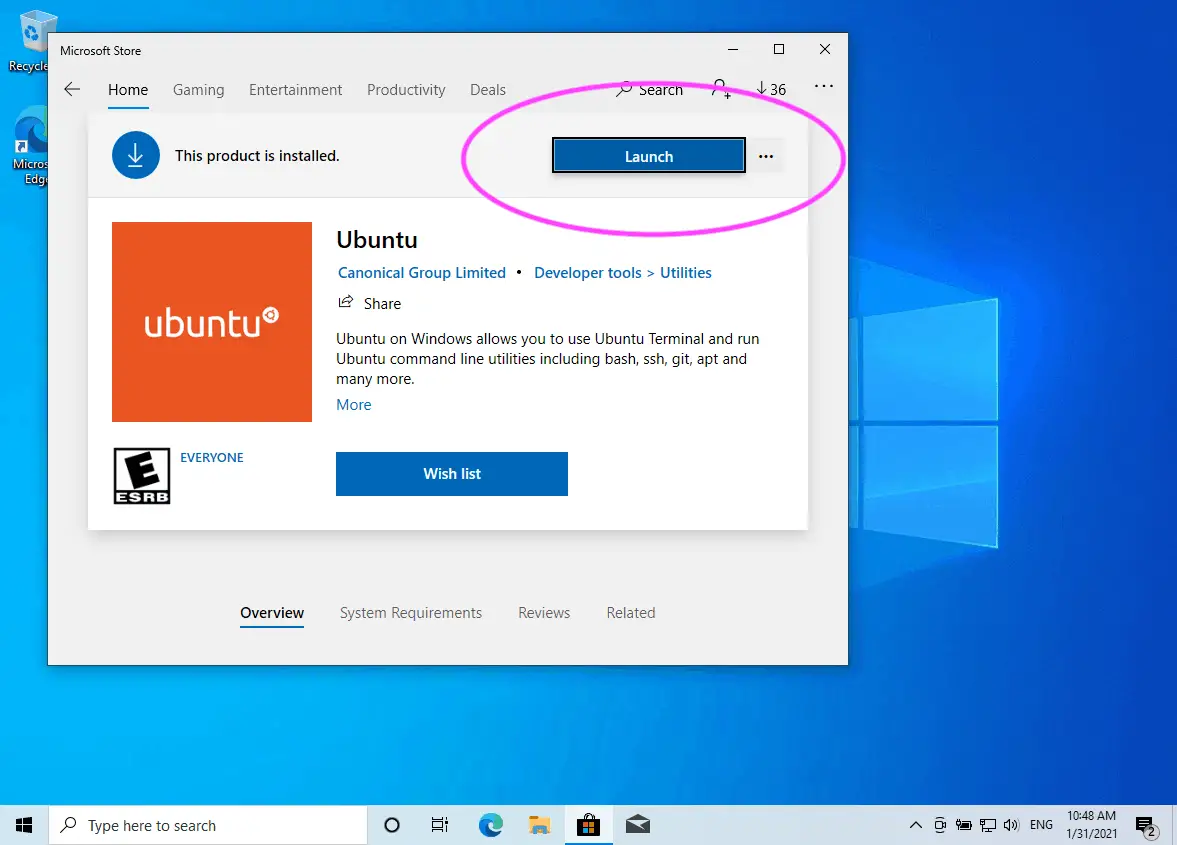Image resolution: width=1177 pixels, height=845 pixels.
Task: Click the Meet Now tray icon
Action: pos(940,825)
